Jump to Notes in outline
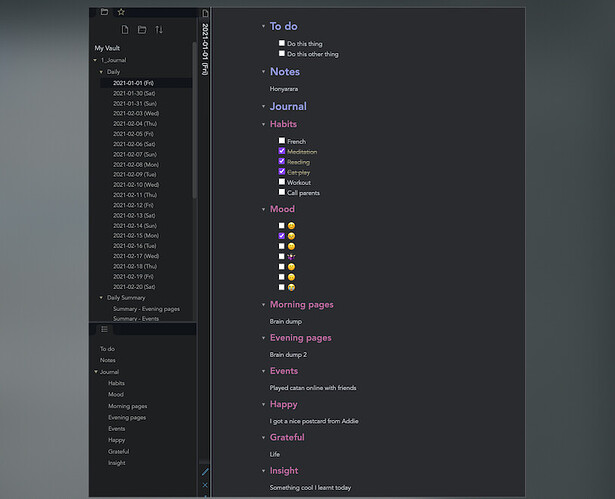The width and height of the screenshot is (615, 499). 107,360
